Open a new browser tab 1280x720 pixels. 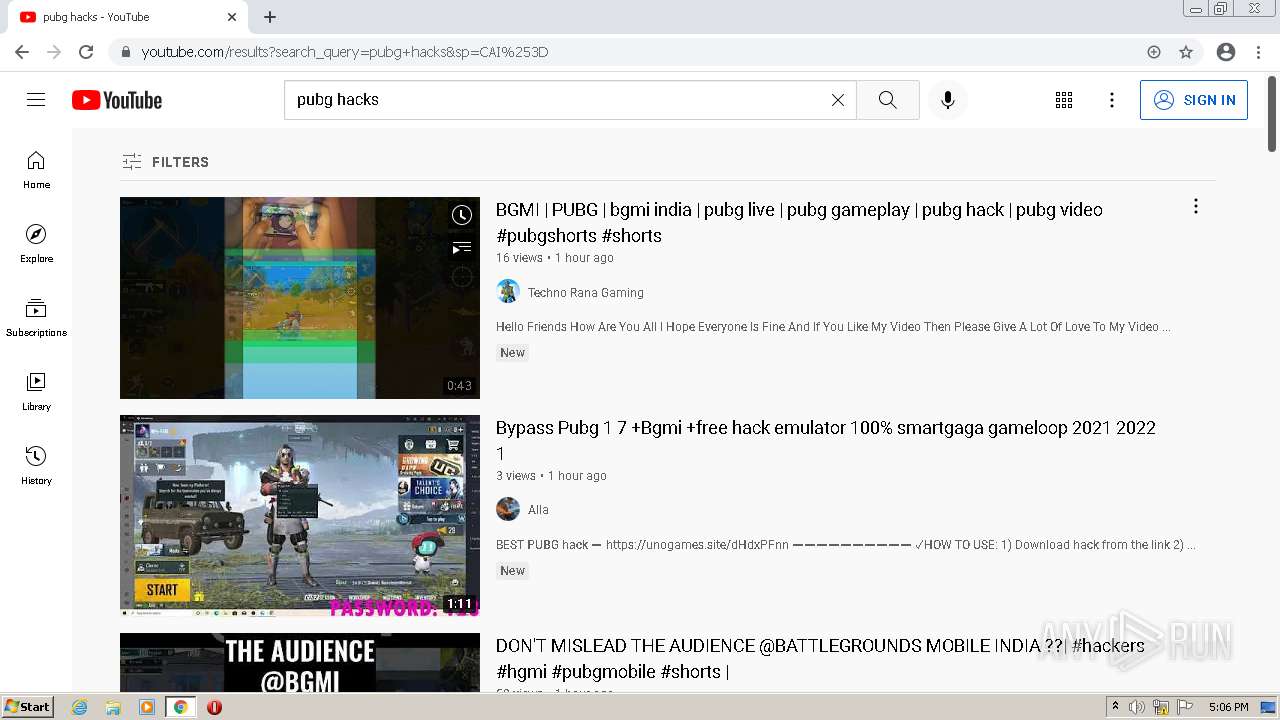coord(270,17)
